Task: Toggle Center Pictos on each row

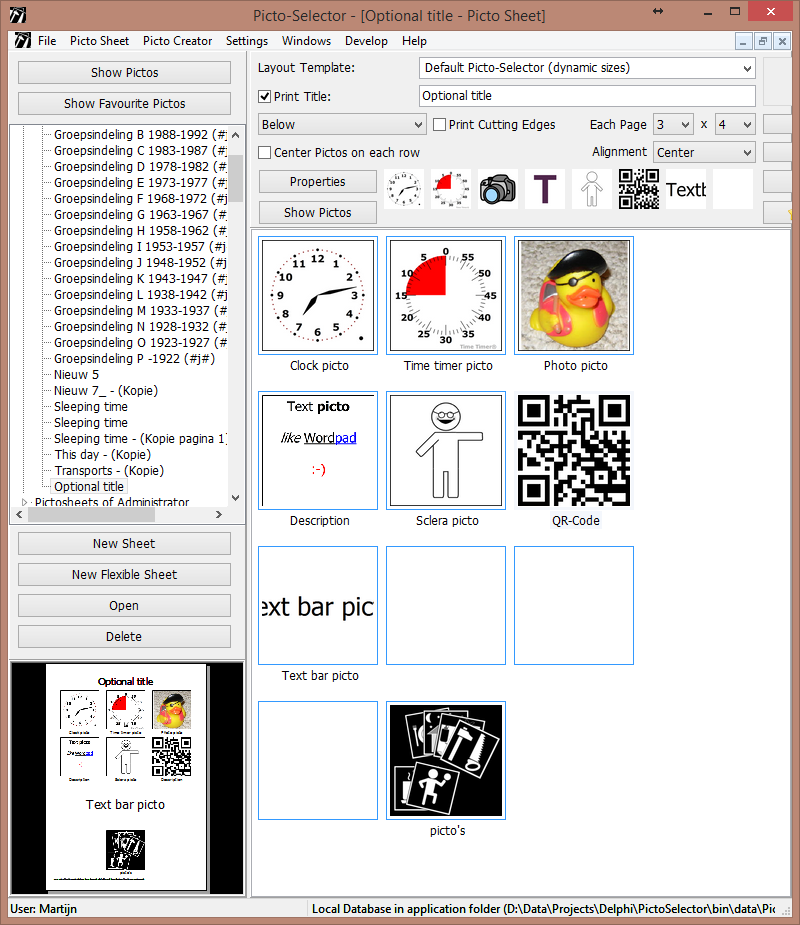Action: [265, 153]
